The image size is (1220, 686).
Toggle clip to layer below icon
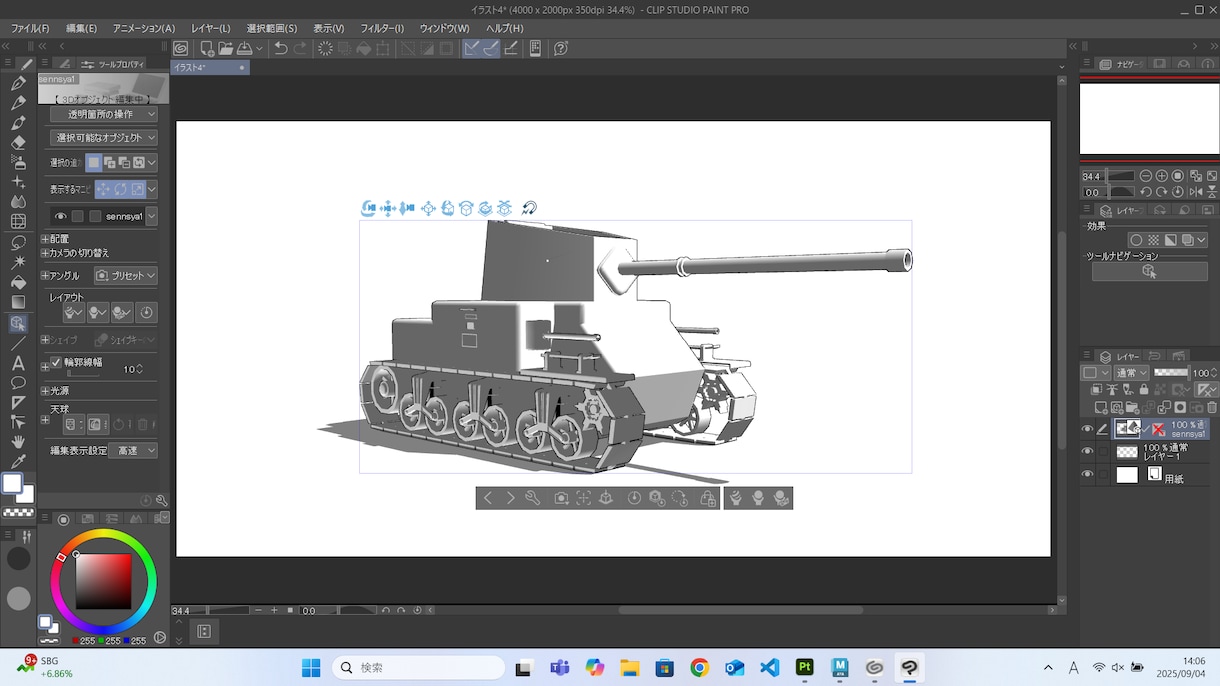click(x=1097, y=390)
